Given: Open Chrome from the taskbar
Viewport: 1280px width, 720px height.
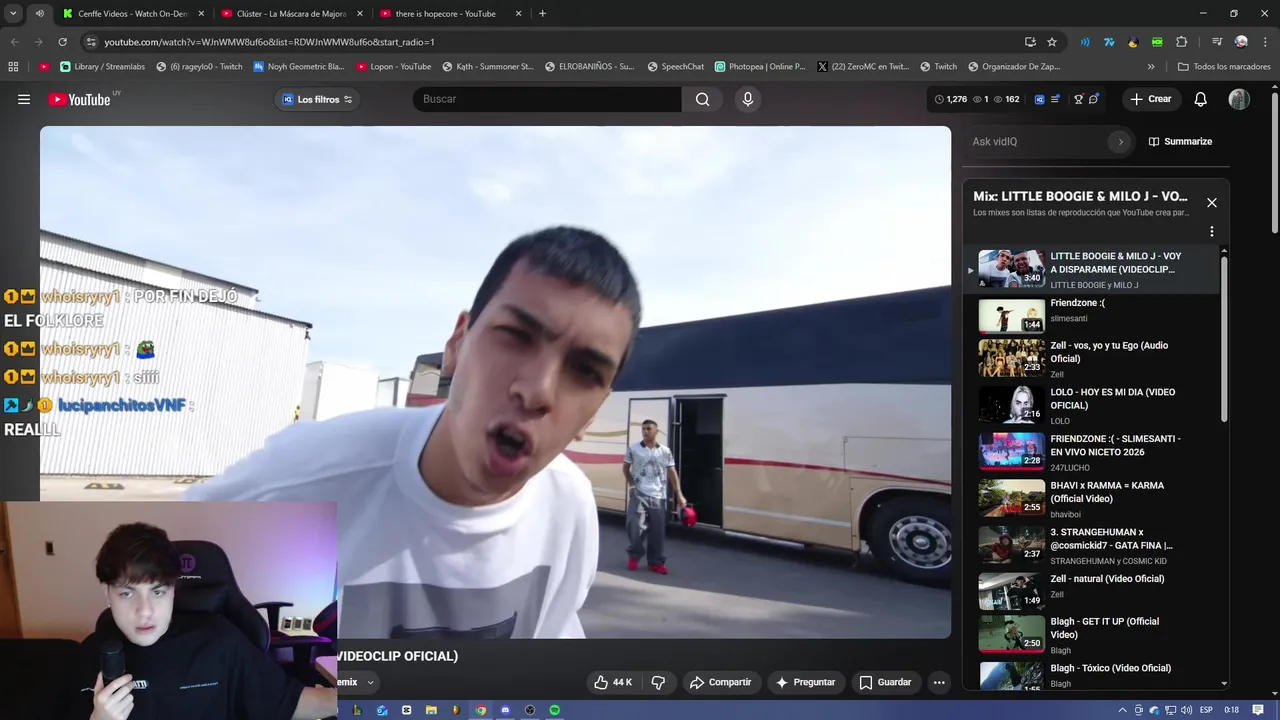Looking at the screenshot, I should click(x=481, y=710).
